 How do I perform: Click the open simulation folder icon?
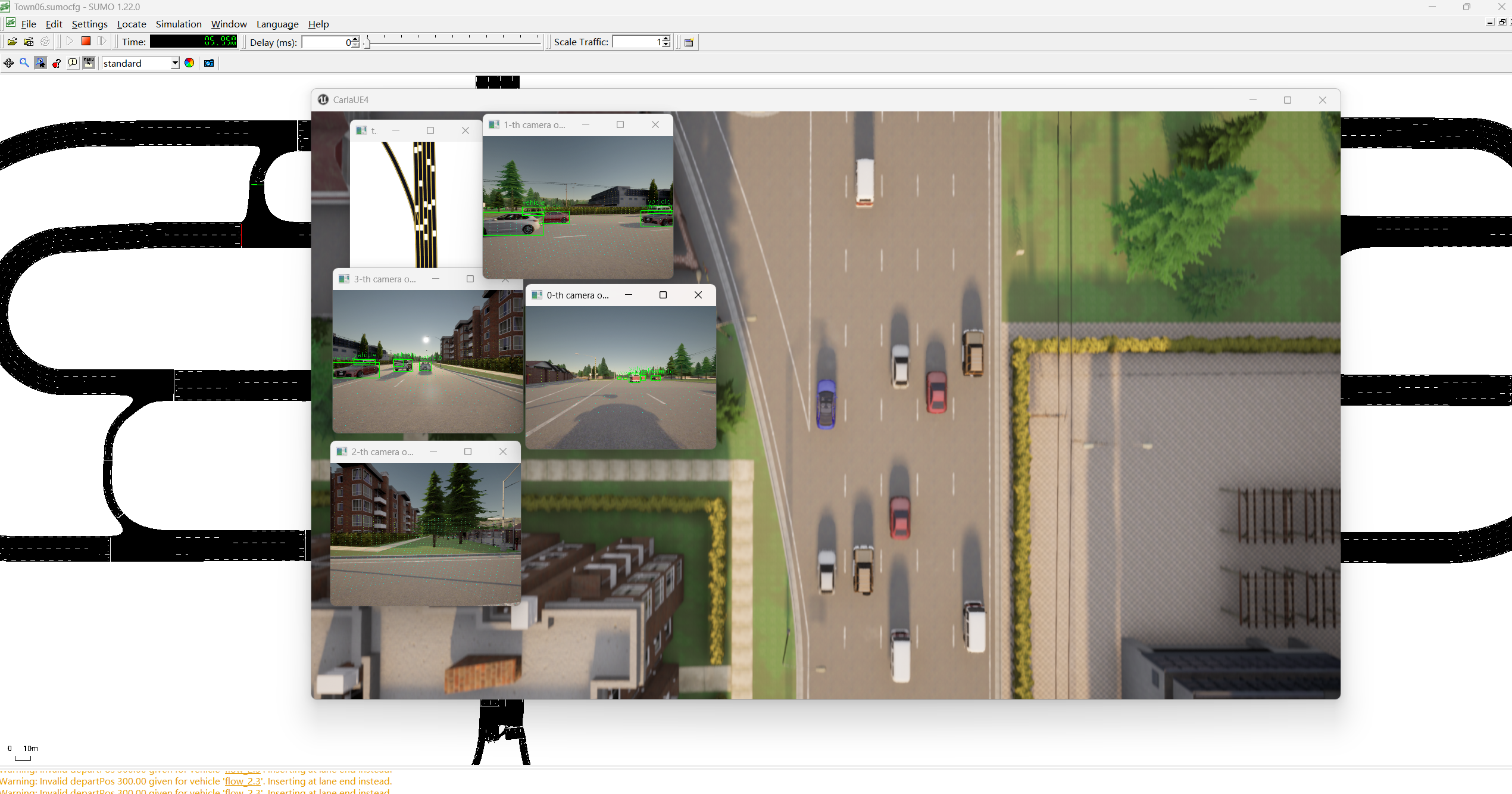(12, 42)
